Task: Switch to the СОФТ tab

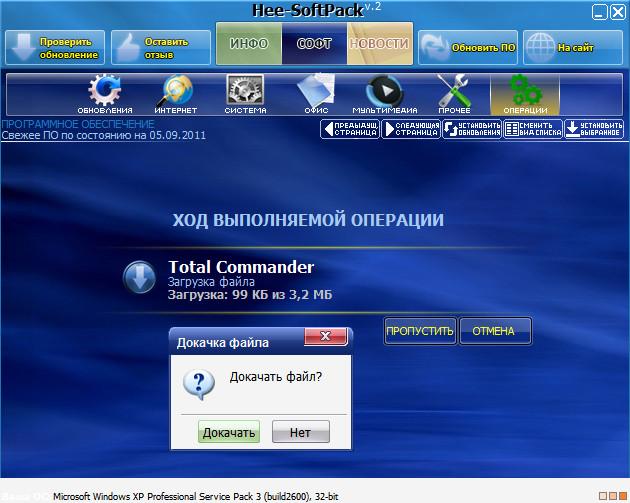Action: click(x=314, y=45)
